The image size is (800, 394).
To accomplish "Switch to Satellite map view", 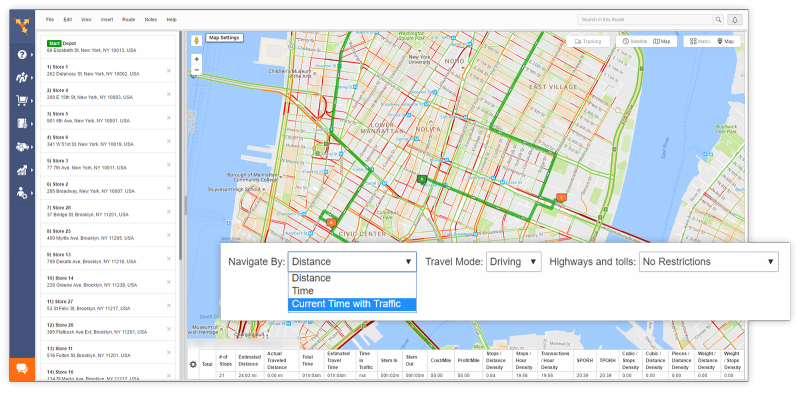I will (x=635, y=41).
